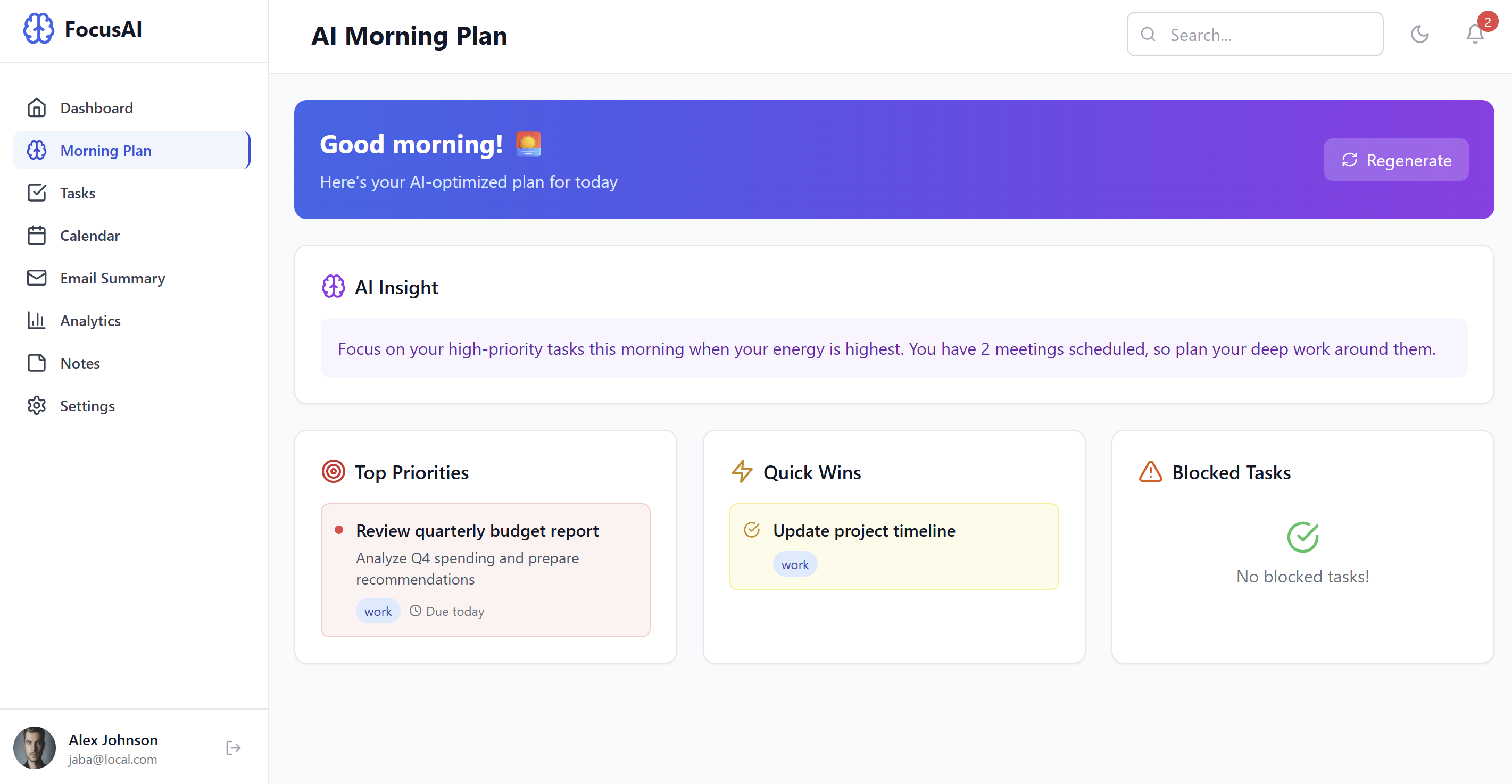Click the Notes document icon
Image resolution: width=1512 pixels, height=784 pixels.
click(x=37, y=363)
